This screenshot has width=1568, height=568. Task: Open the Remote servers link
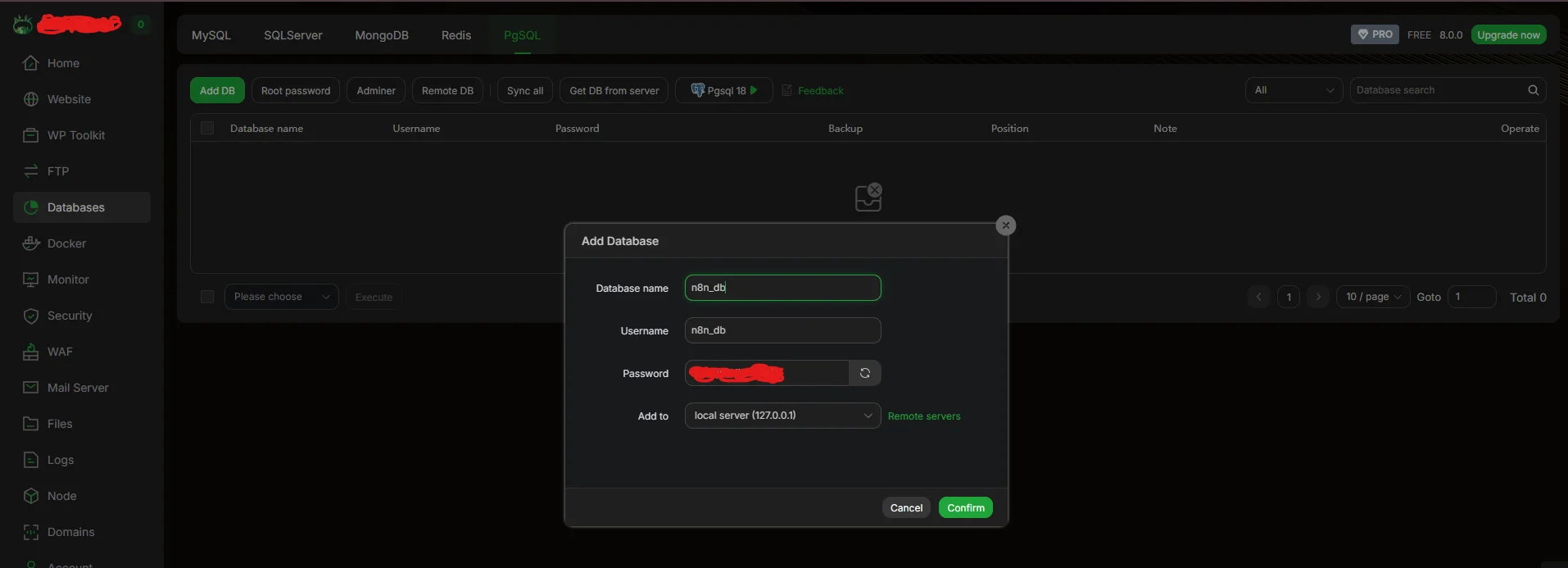923,416
